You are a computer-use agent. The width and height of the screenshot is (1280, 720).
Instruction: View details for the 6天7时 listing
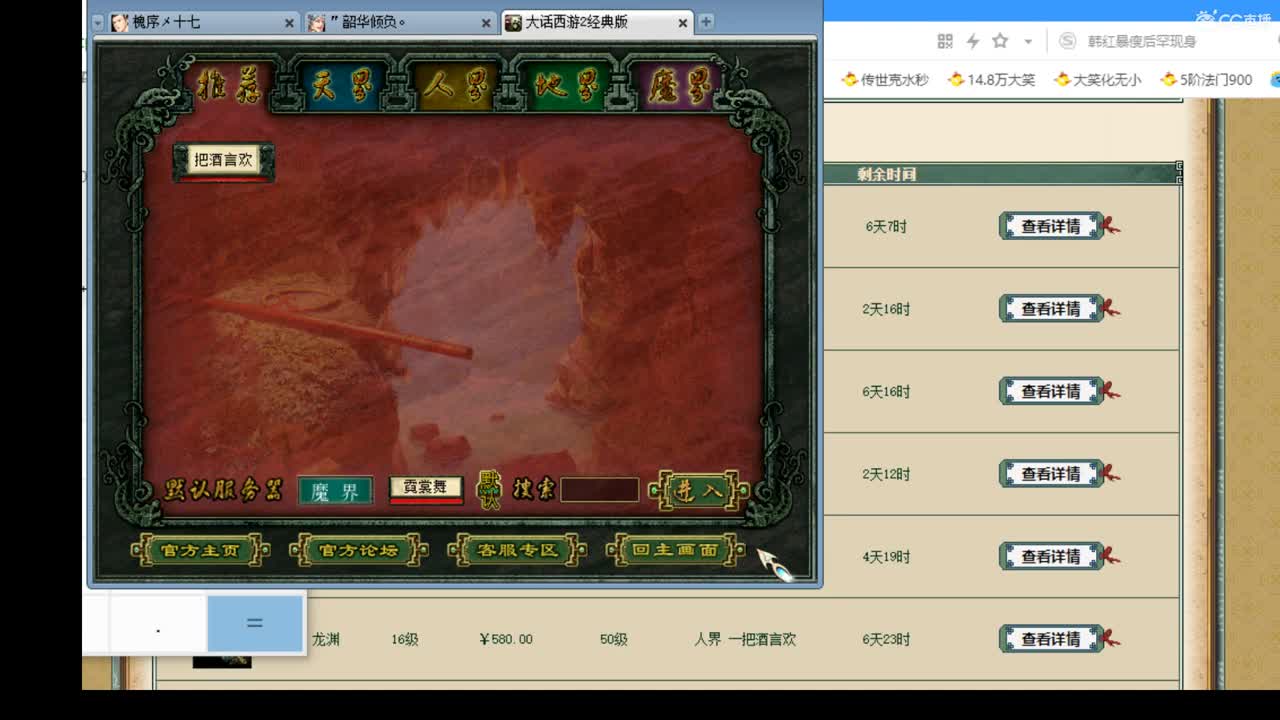point(1051,226)
